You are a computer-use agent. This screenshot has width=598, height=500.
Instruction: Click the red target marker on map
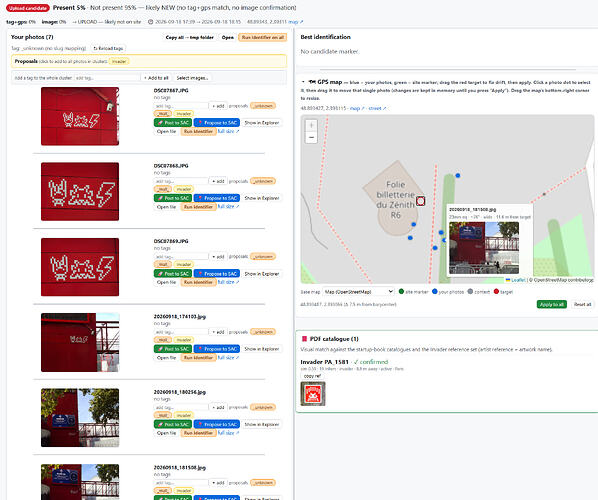[420, 201]
